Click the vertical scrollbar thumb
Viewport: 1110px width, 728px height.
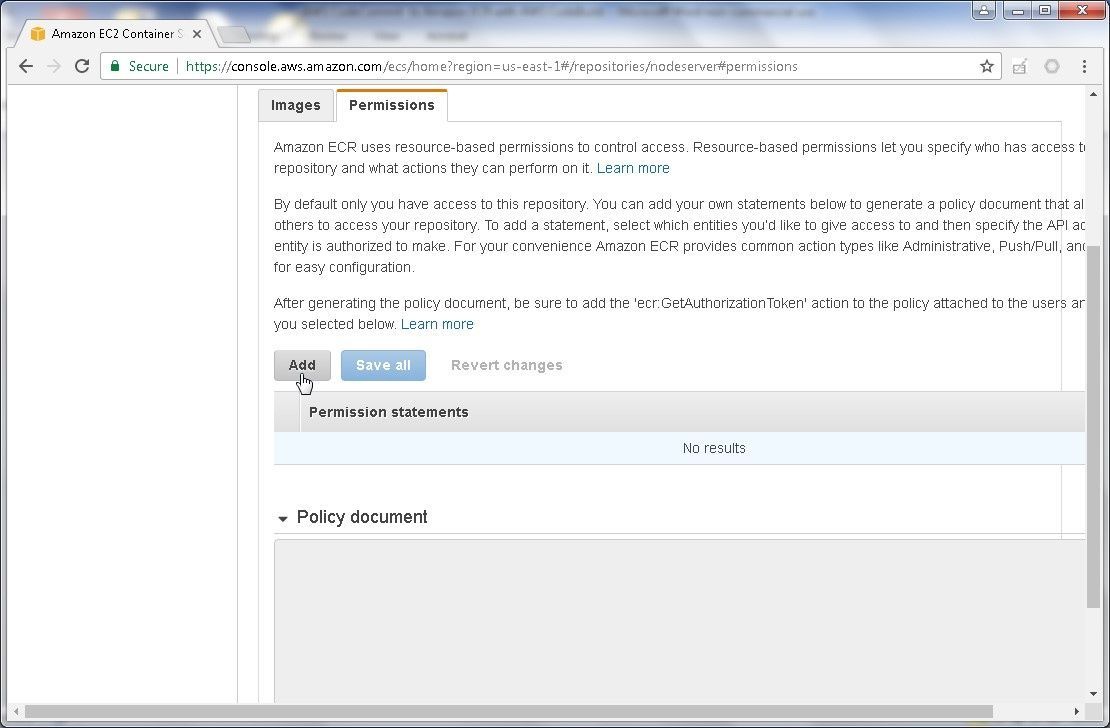(1093, 426)
